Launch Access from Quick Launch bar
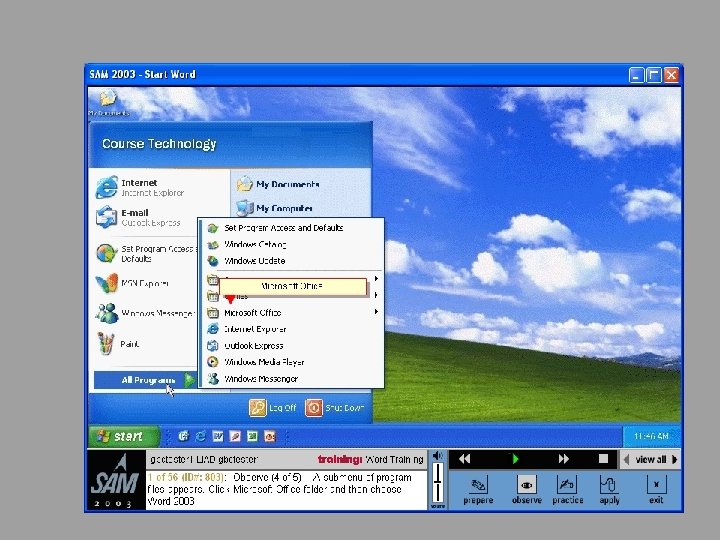The width and height of the screenshot is (720, 540). pyautogui.click(x=235, y=436)
